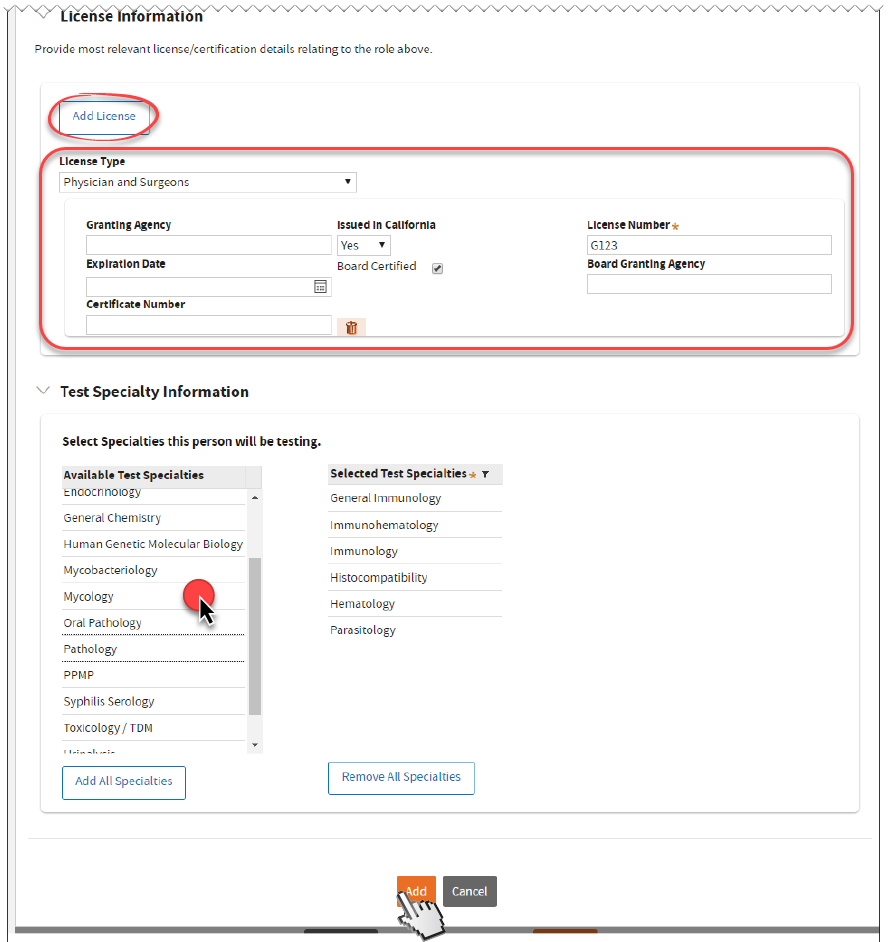Click the Cancel button
The width and height of the screenshot is (888, 942).
[469, 891]
